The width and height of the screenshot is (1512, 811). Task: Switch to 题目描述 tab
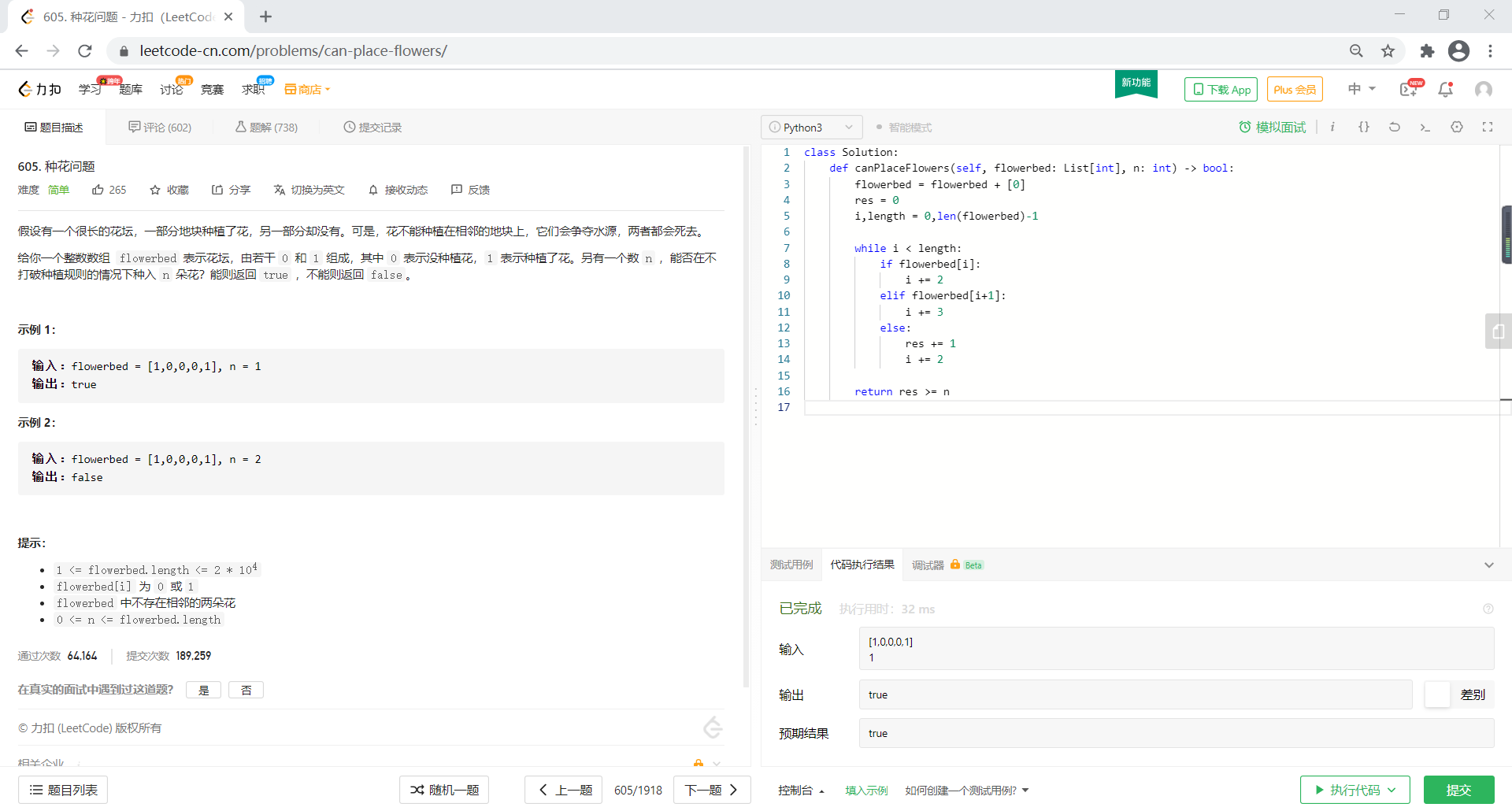[x=54, y=128]
